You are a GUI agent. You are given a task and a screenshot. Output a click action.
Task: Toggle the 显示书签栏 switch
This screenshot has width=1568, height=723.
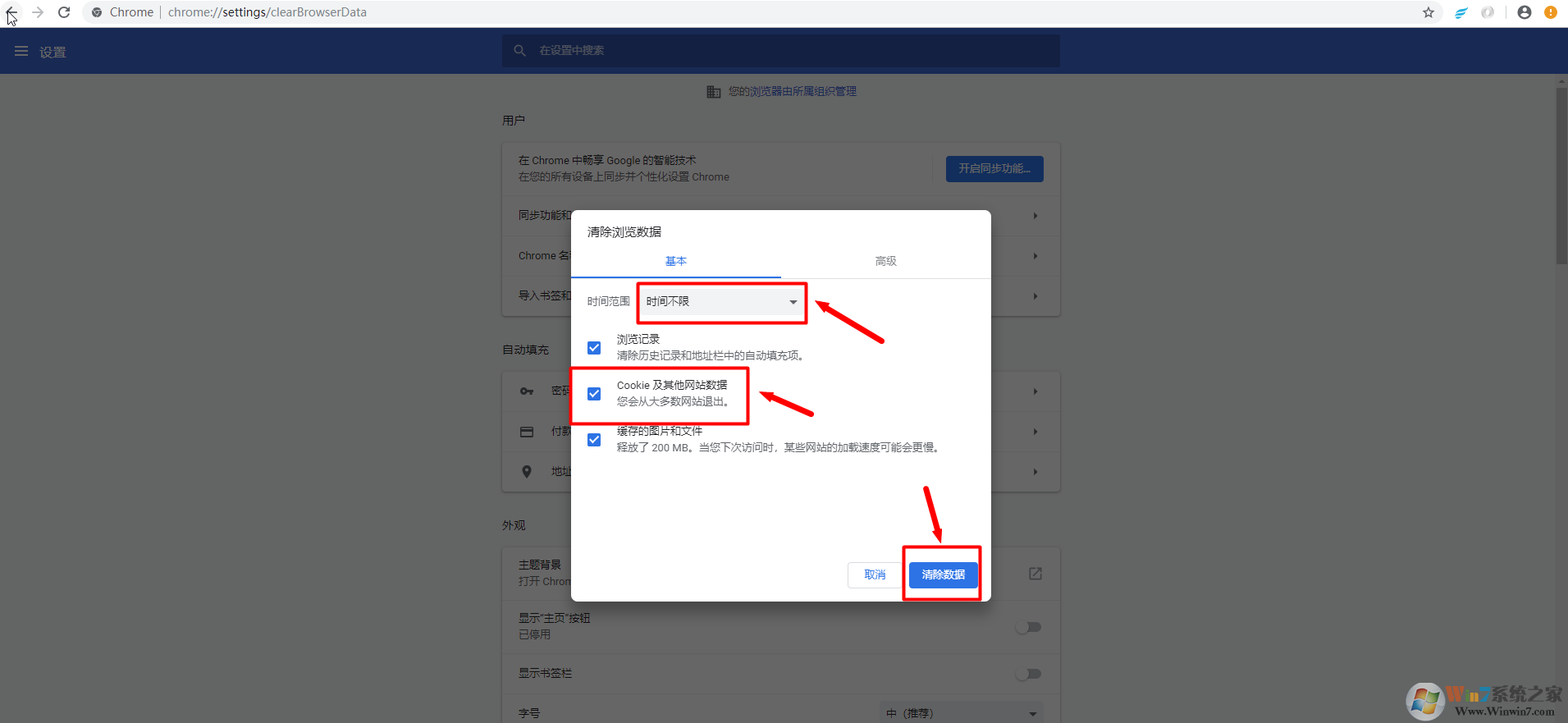click(1029, 674)
